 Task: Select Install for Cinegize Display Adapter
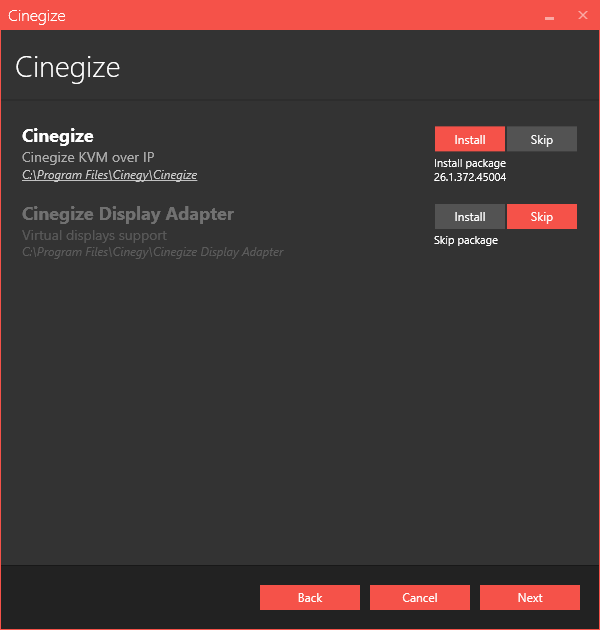(469, 217)
